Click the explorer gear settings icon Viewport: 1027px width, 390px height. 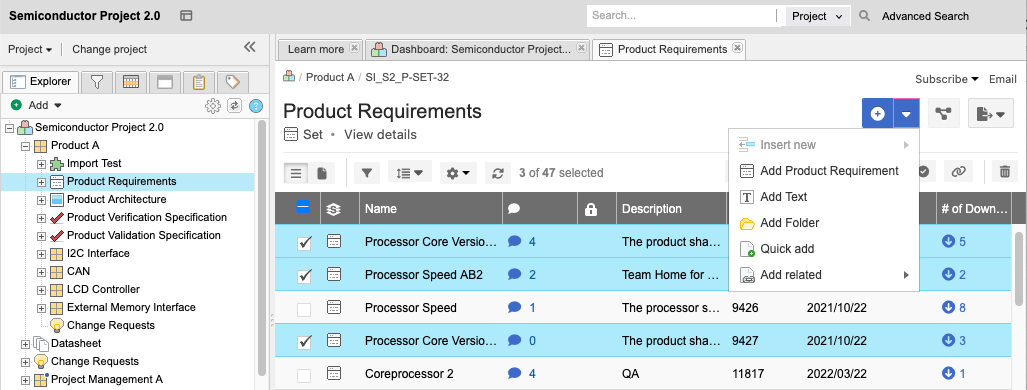[212, 106]
